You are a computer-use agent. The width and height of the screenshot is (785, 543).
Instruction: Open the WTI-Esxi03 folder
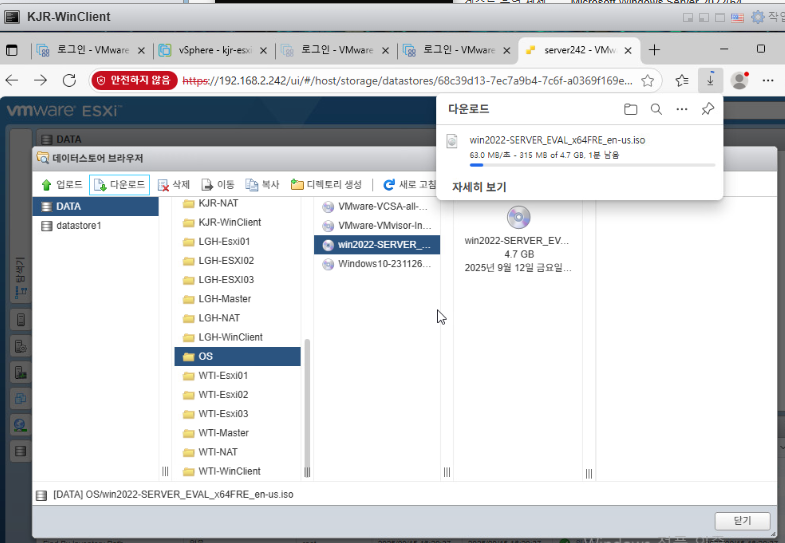[237, 414]
